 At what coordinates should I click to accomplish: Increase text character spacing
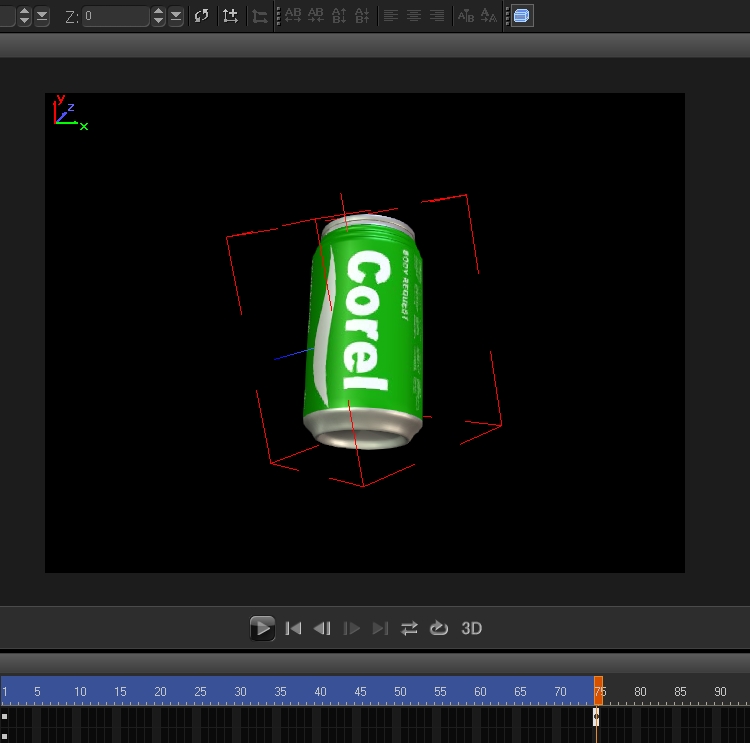(293, 16)
